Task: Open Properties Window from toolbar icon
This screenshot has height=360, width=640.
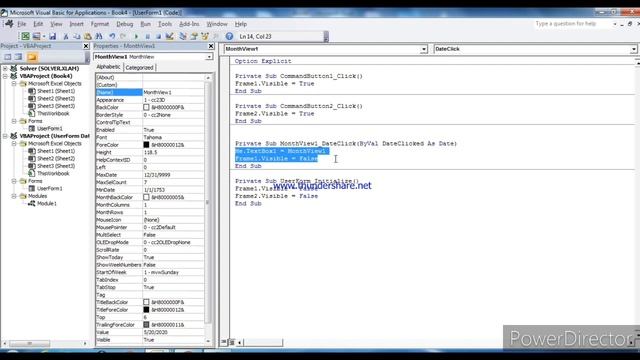Action: point(194,36)
